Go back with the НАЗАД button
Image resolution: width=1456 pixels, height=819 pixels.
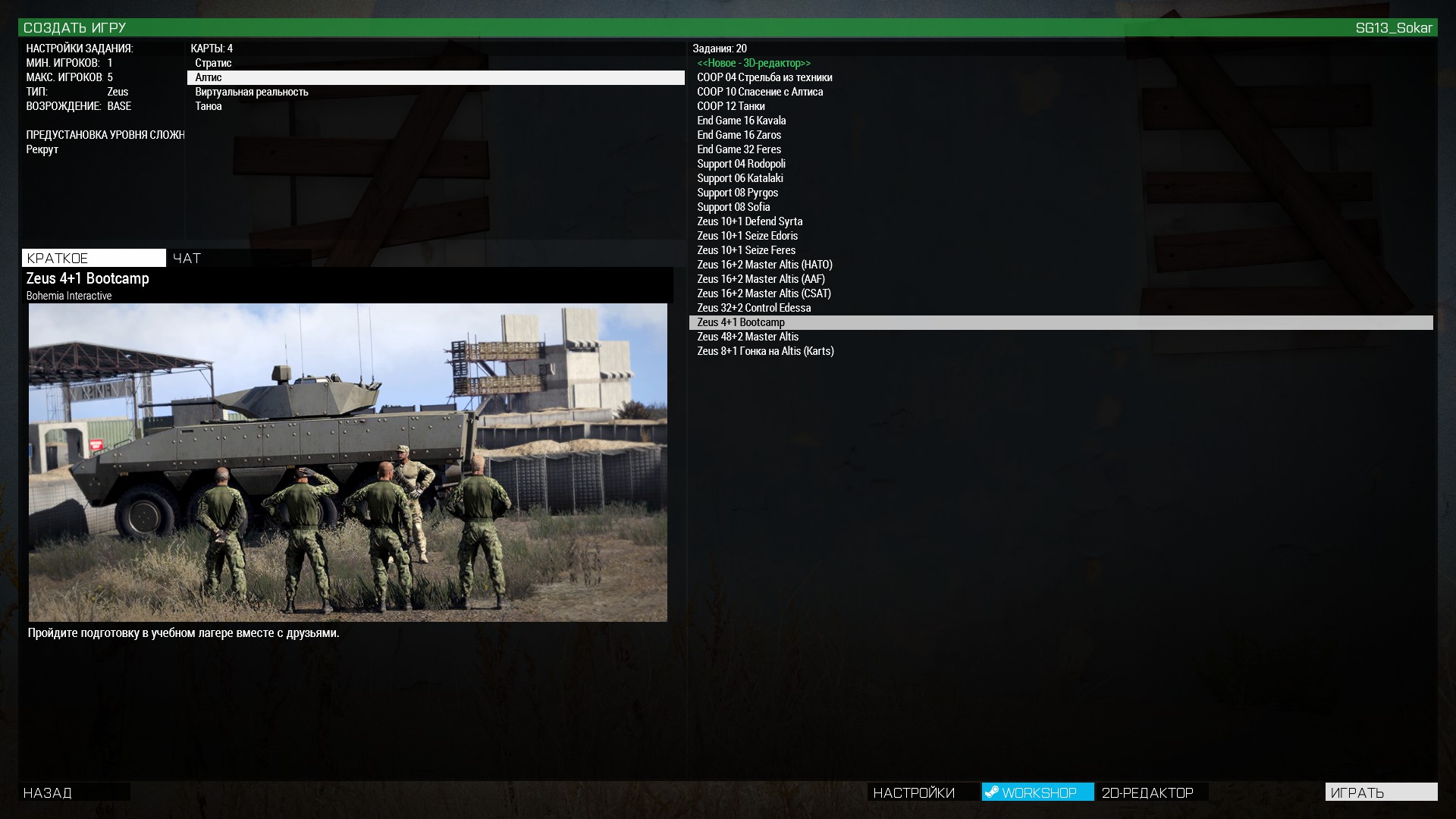click(x=74, y=792)
